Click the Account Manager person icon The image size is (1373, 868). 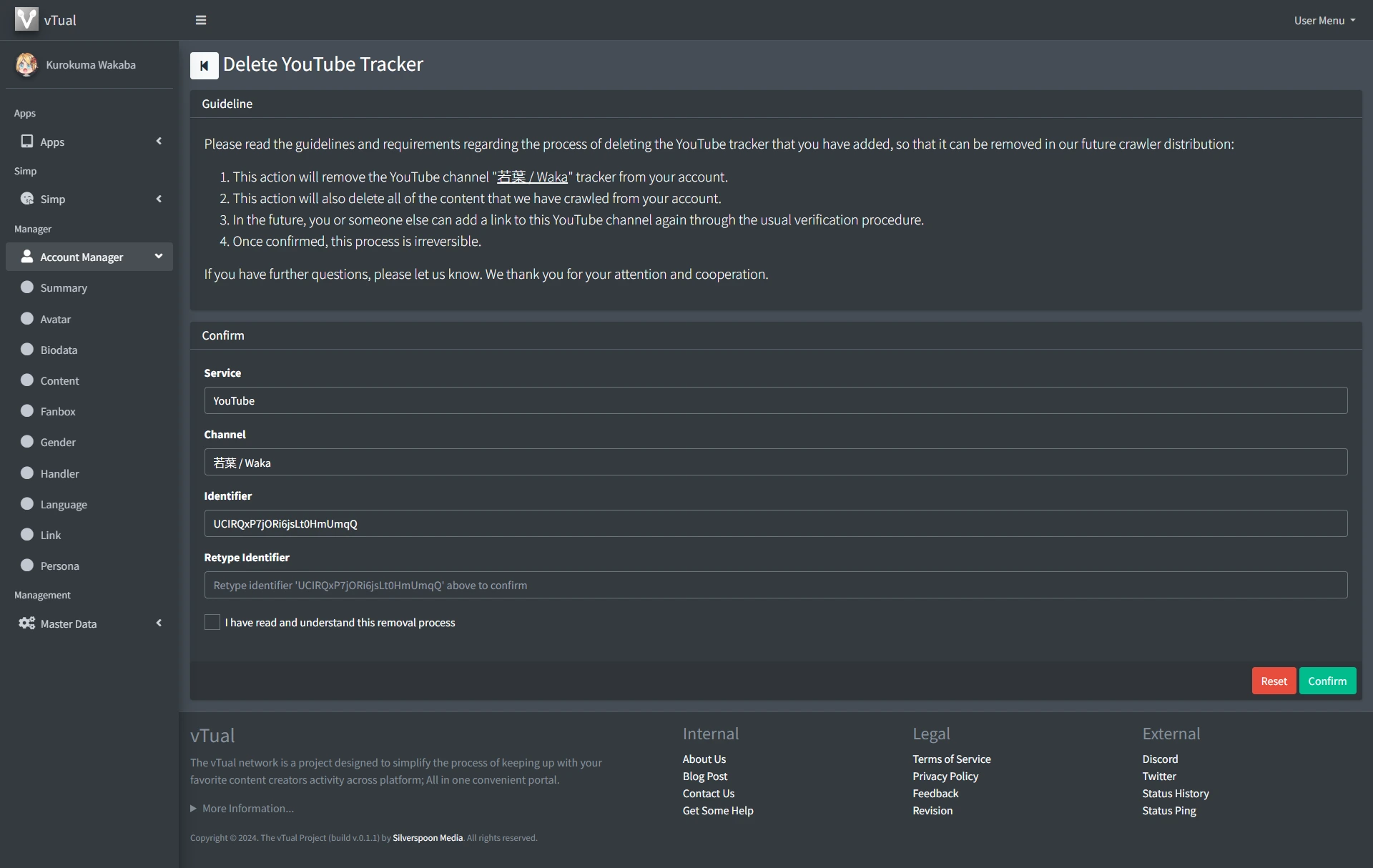click(x=27, y=257)
